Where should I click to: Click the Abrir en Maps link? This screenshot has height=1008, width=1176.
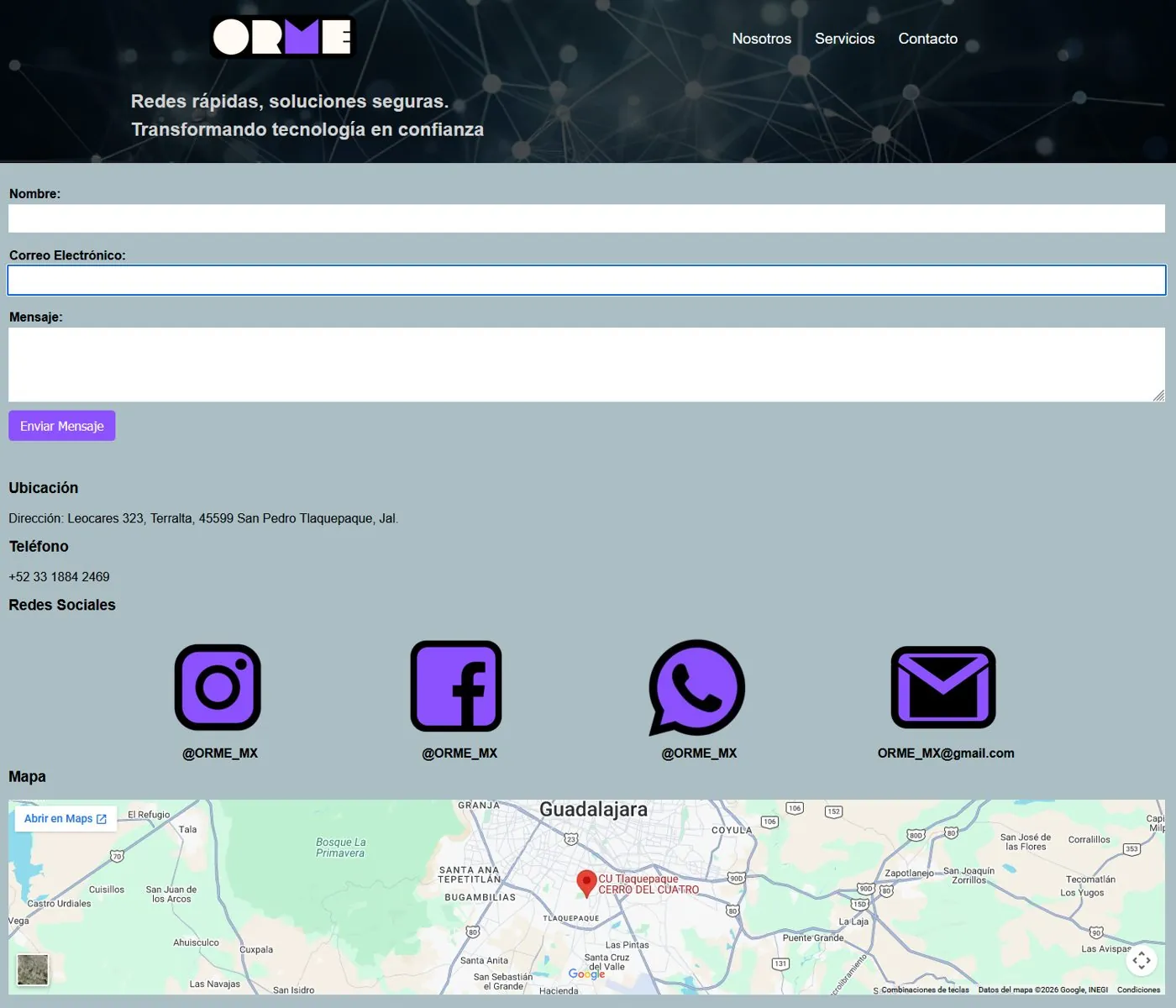click(66, 819)
